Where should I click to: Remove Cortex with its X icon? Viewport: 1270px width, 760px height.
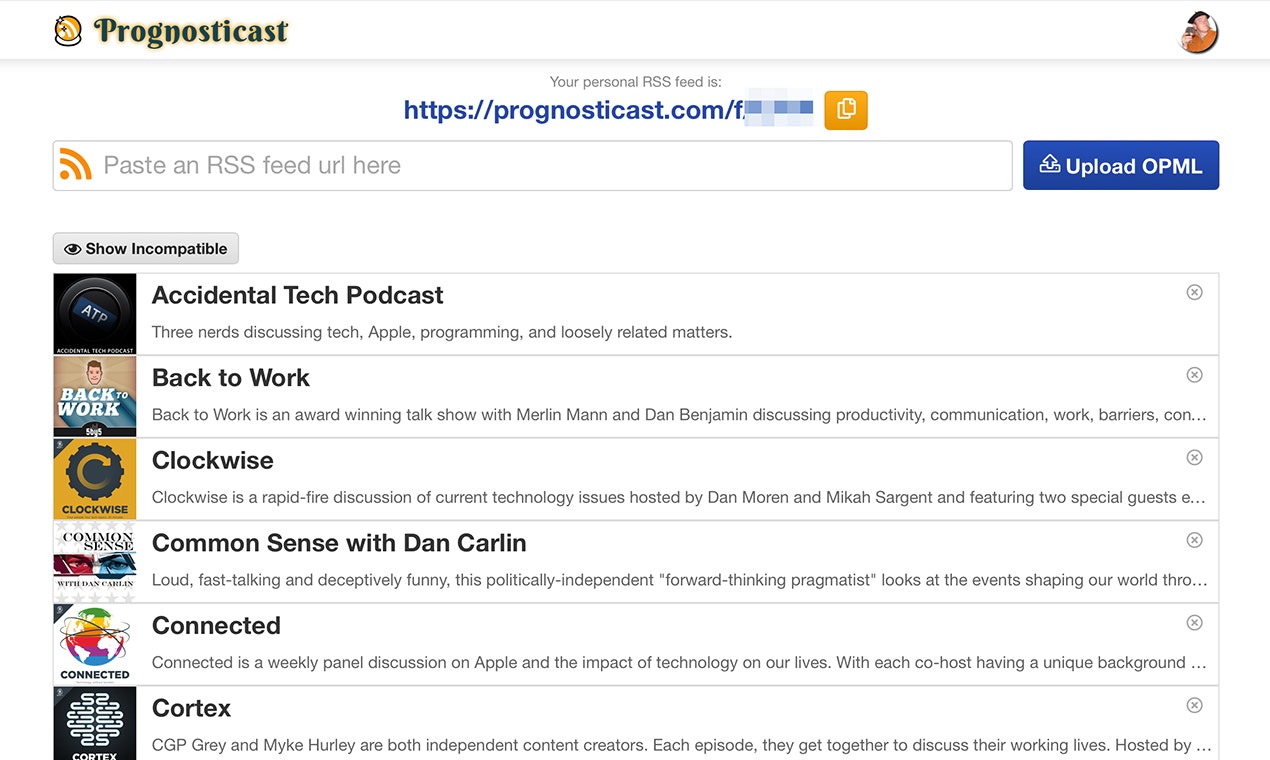coord(1194,705)
